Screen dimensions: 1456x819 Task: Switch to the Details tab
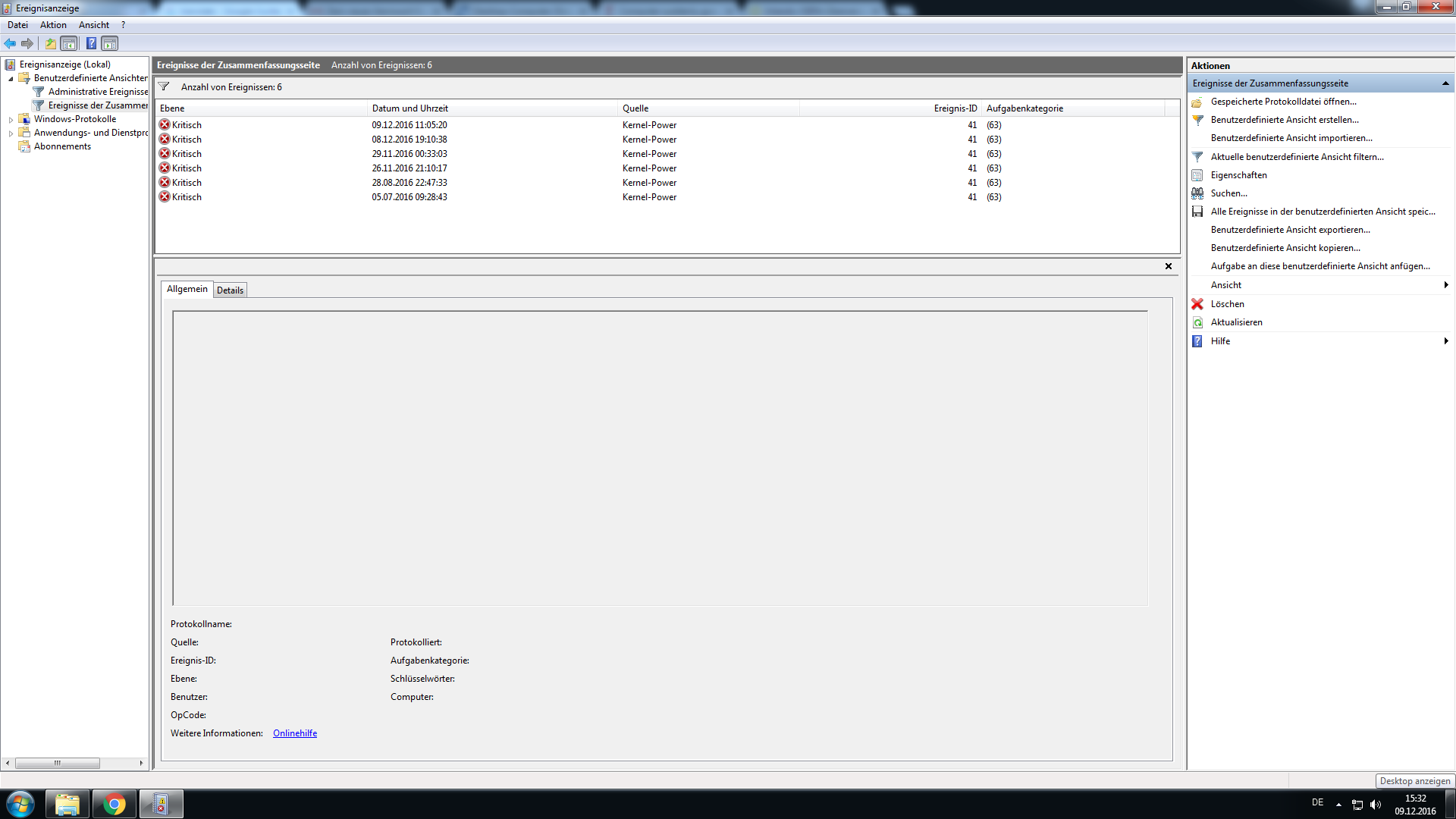pyautogui.click(x=230, y=290)
